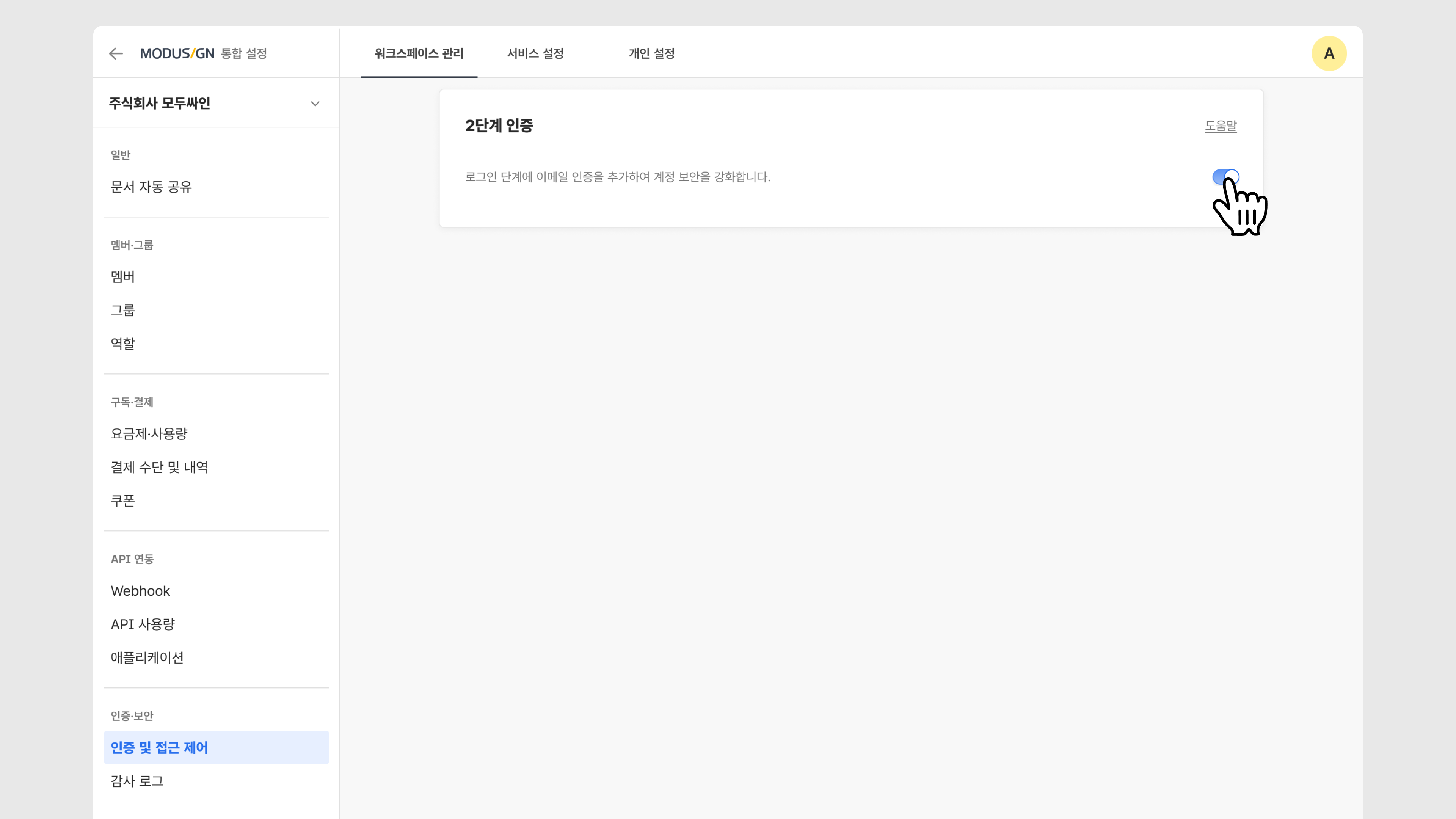Switch to the 서비스 설정 tab

coord(535,54)
